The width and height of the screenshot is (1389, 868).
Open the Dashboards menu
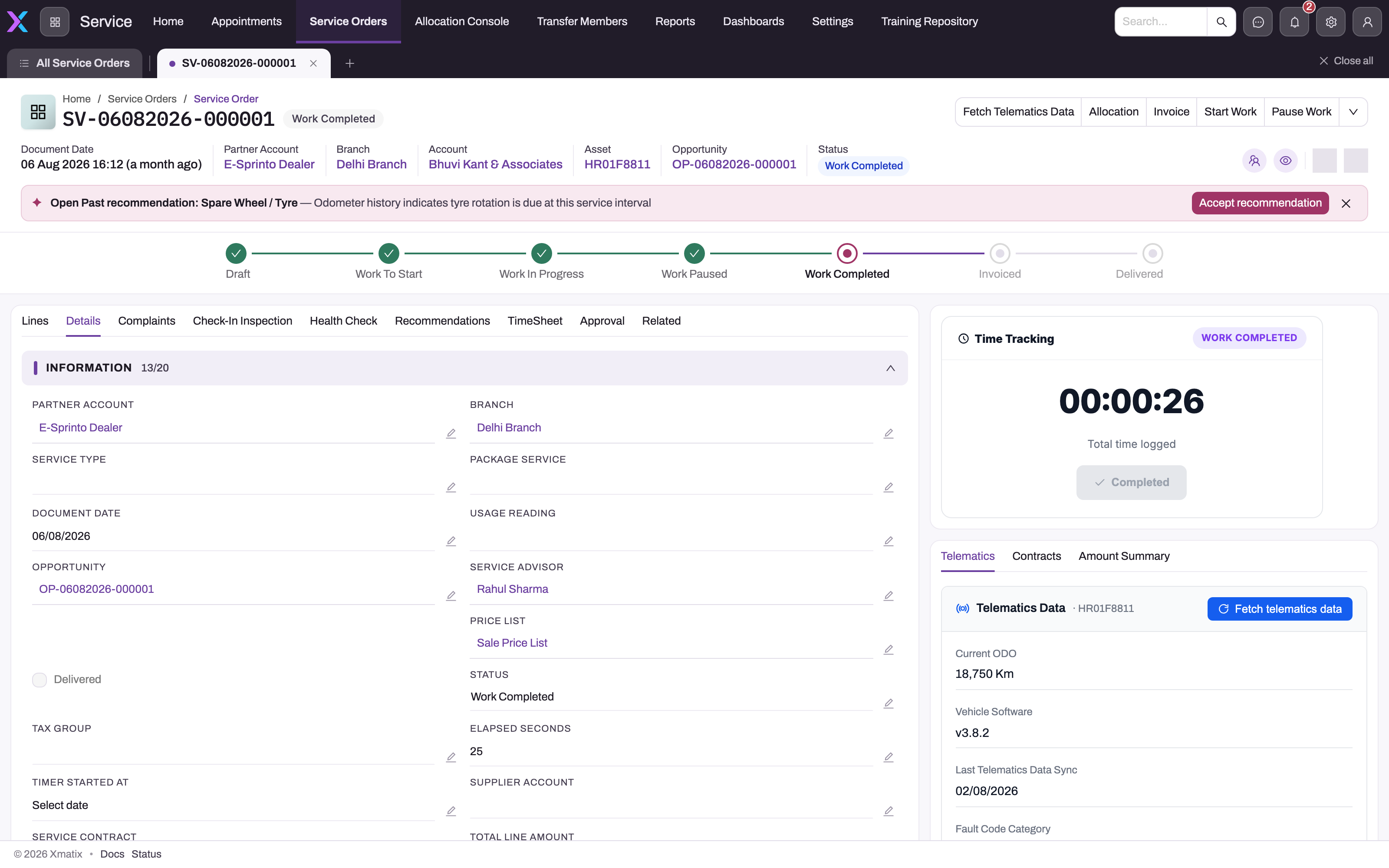tap(753, 22)
